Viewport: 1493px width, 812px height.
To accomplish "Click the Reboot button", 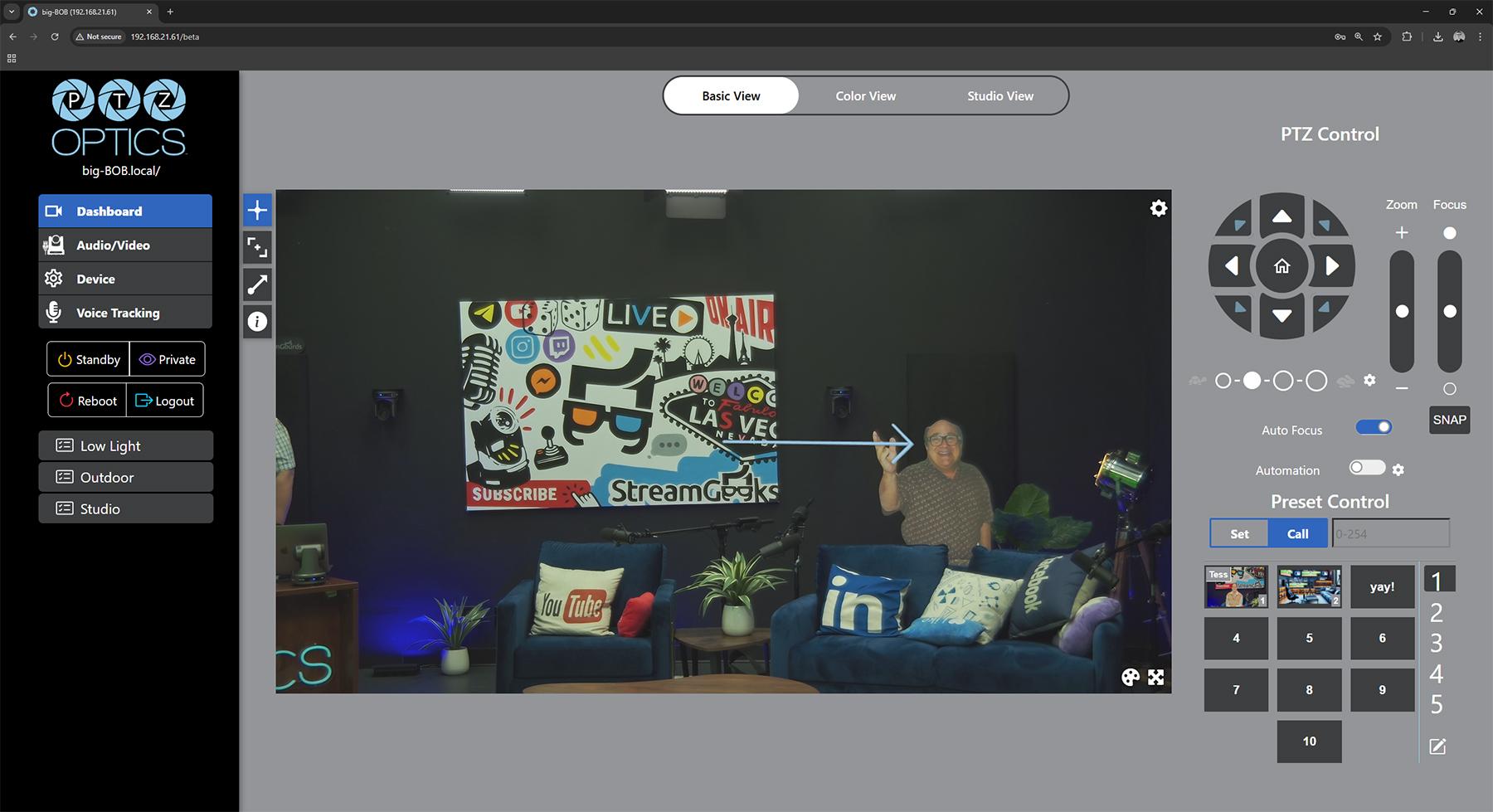I will [x=88, y=401].
